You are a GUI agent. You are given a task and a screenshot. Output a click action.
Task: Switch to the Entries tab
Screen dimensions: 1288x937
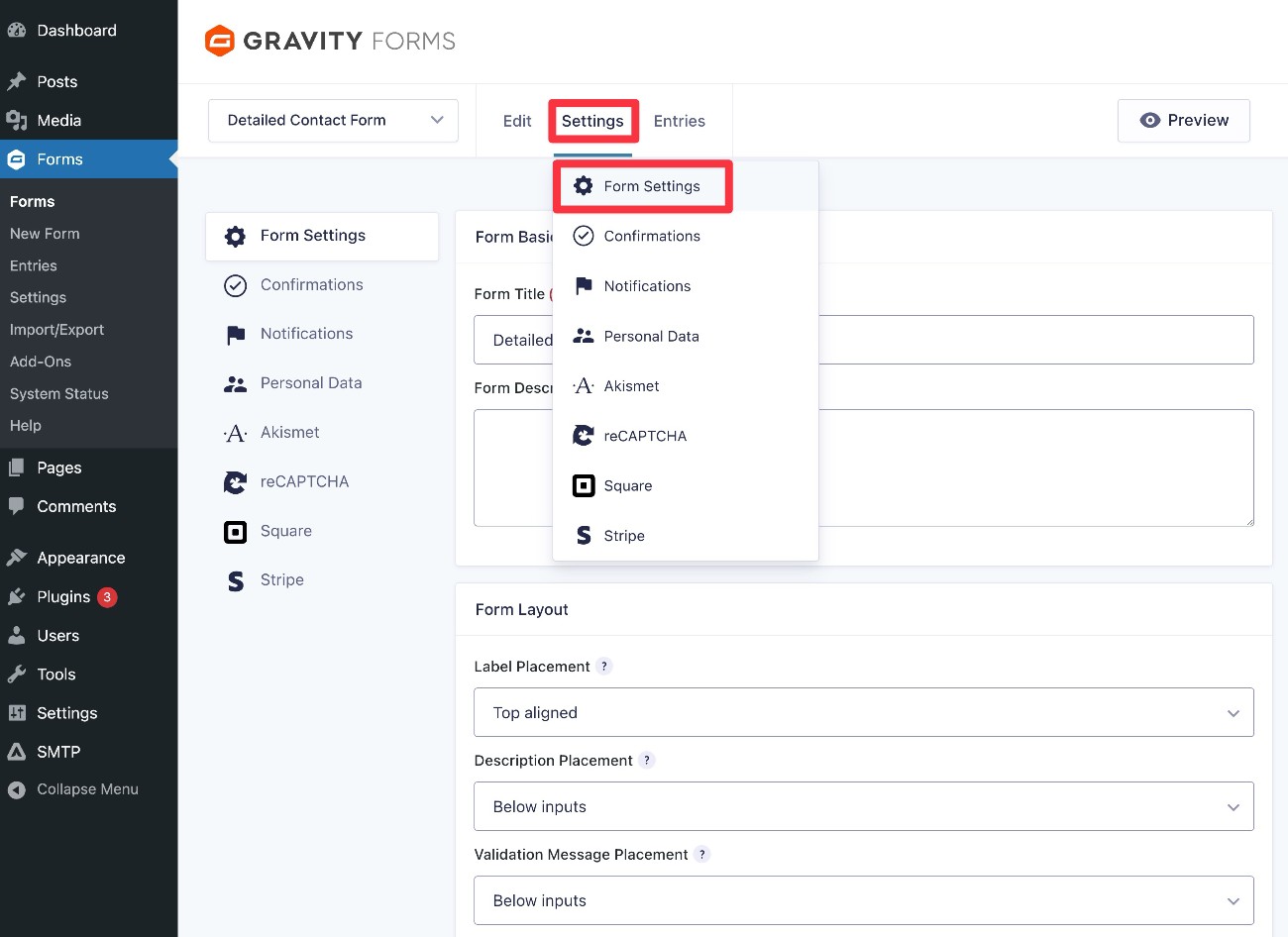tap(679, 120)
